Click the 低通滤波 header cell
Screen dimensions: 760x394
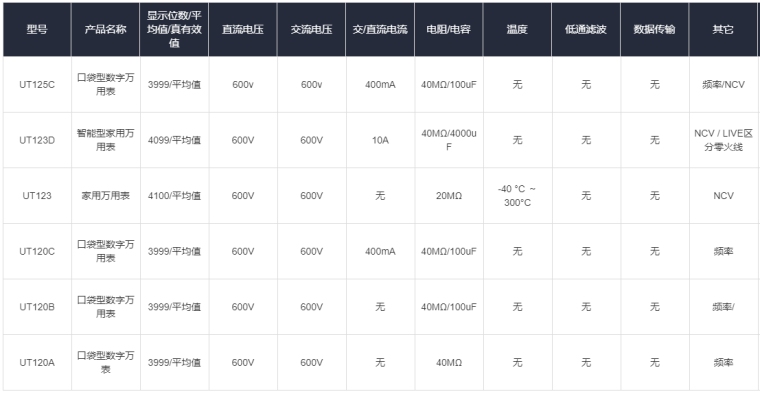(x=586, y=29)
